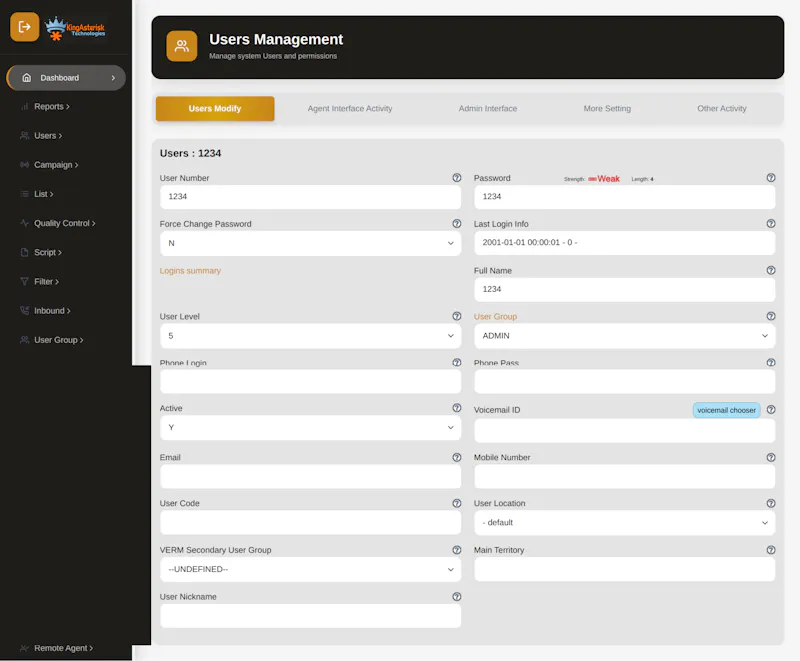
Task: Open help icon for Password
Action: click(771, 177)
